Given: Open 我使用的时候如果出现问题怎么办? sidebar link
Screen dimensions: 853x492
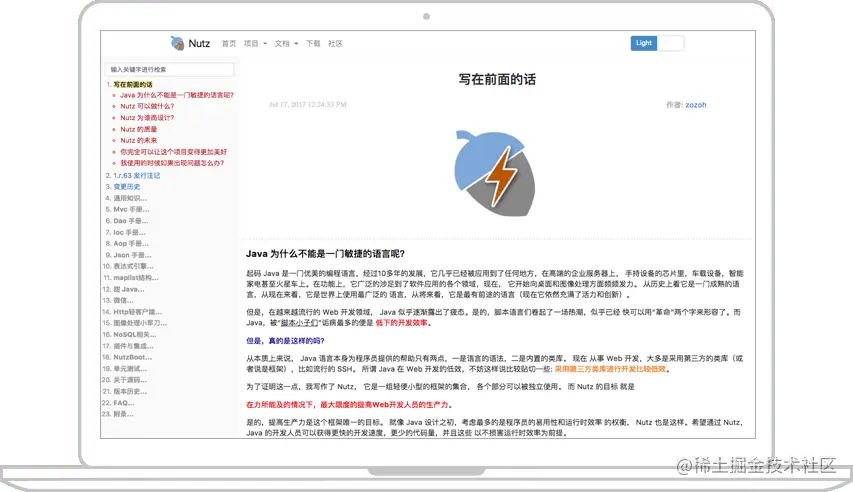Looking at the screenshot, I should 172,163.
